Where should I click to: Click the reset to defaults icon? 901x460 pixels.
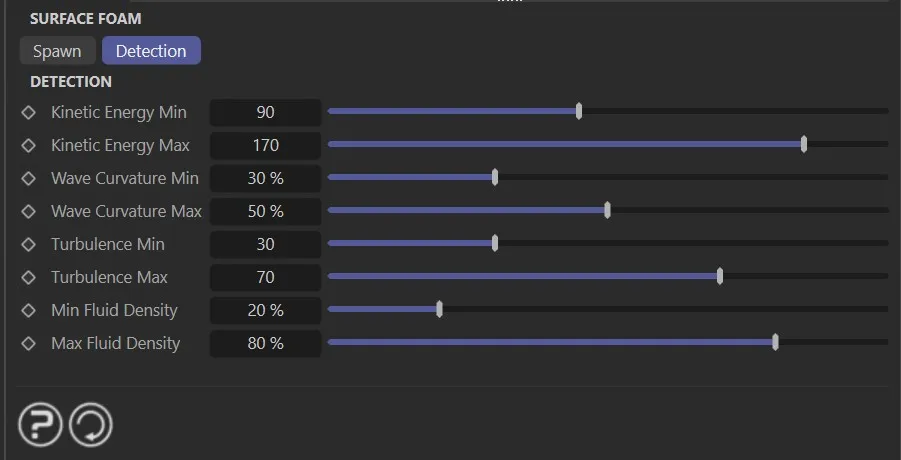pos(91,425)
